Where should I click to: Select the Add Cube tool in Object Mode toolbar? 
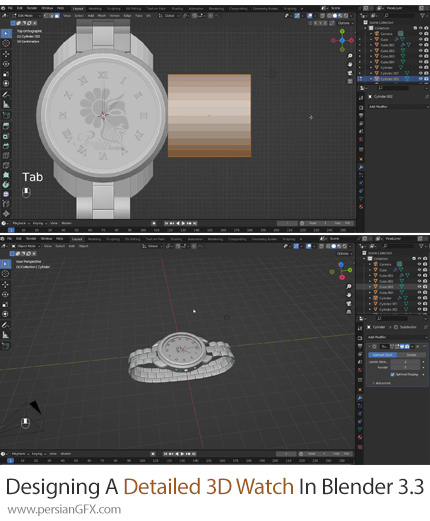click(x=6, y=346)
